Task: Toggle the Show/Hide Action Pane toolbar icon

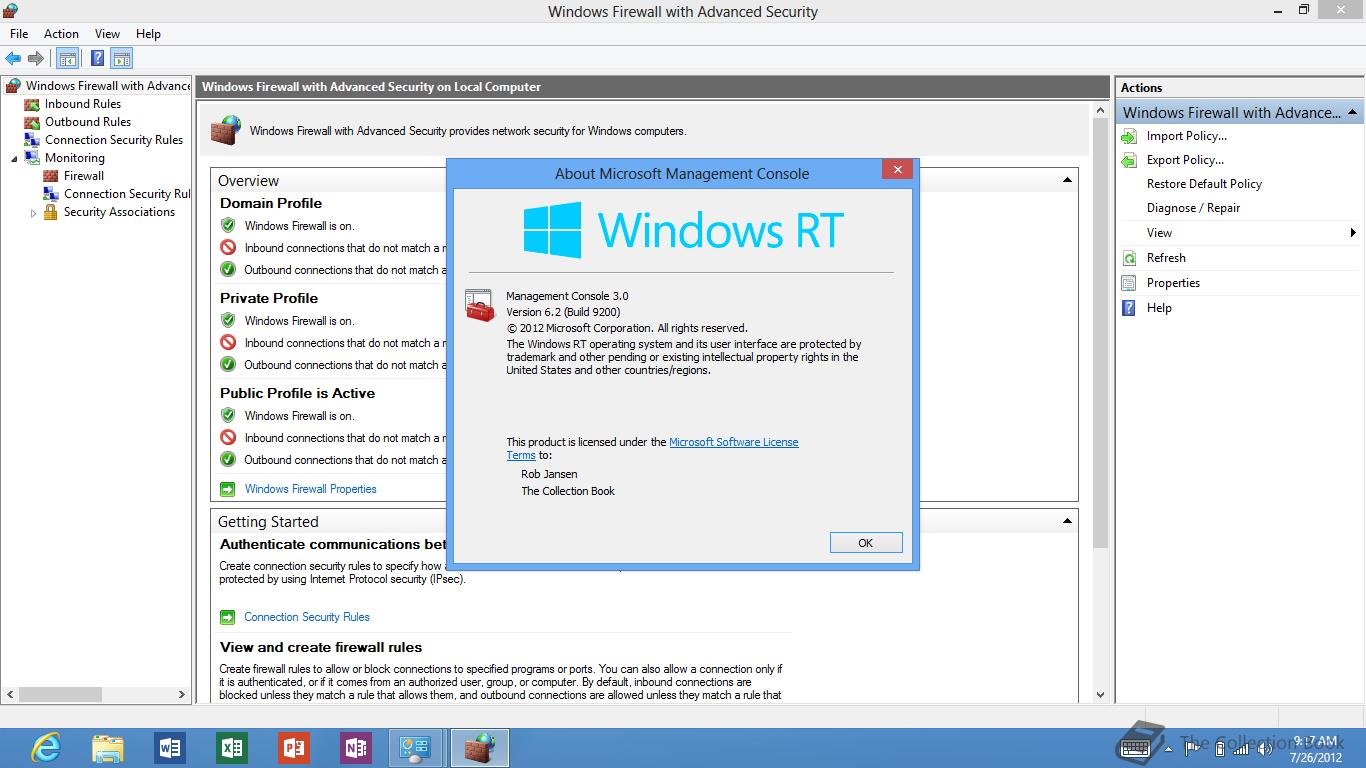Action: [x=122, y=59]
